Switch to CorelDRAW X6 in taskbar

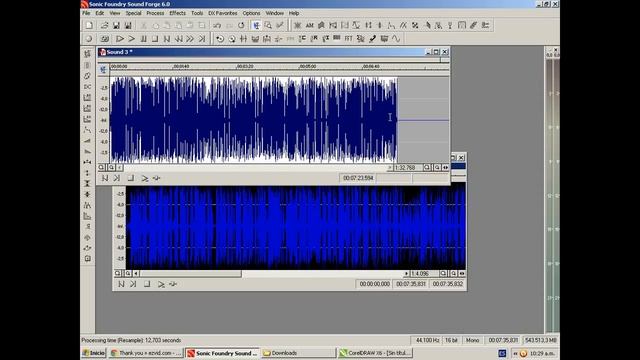[x=376, y=353]
